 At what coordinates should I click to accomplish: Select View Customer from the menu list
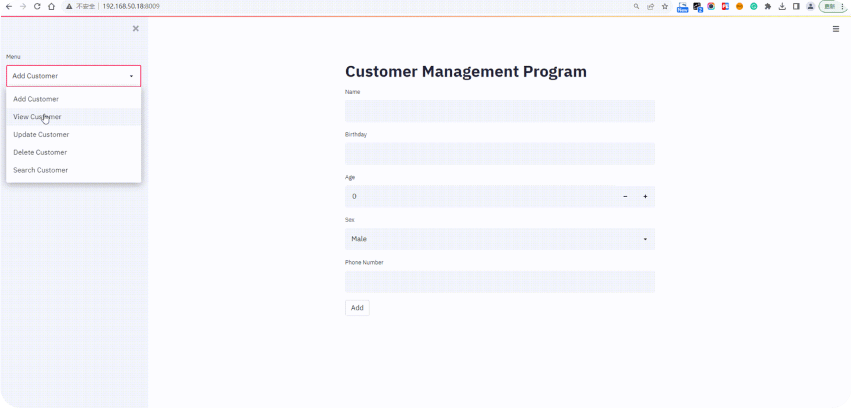[x=37, y=117]
